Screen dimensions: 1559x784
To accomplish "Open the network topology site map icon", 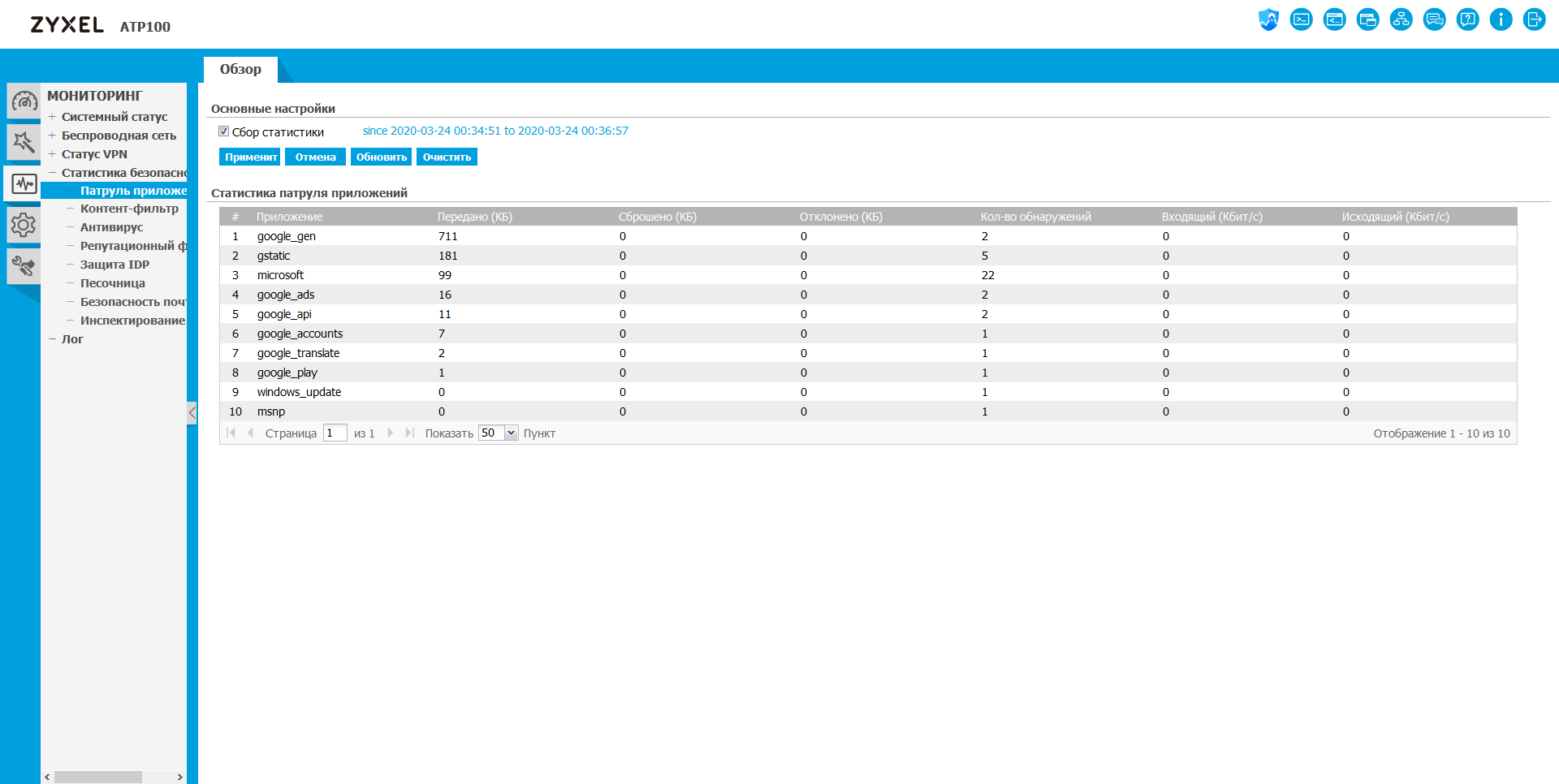I will tap(1401, 19).
